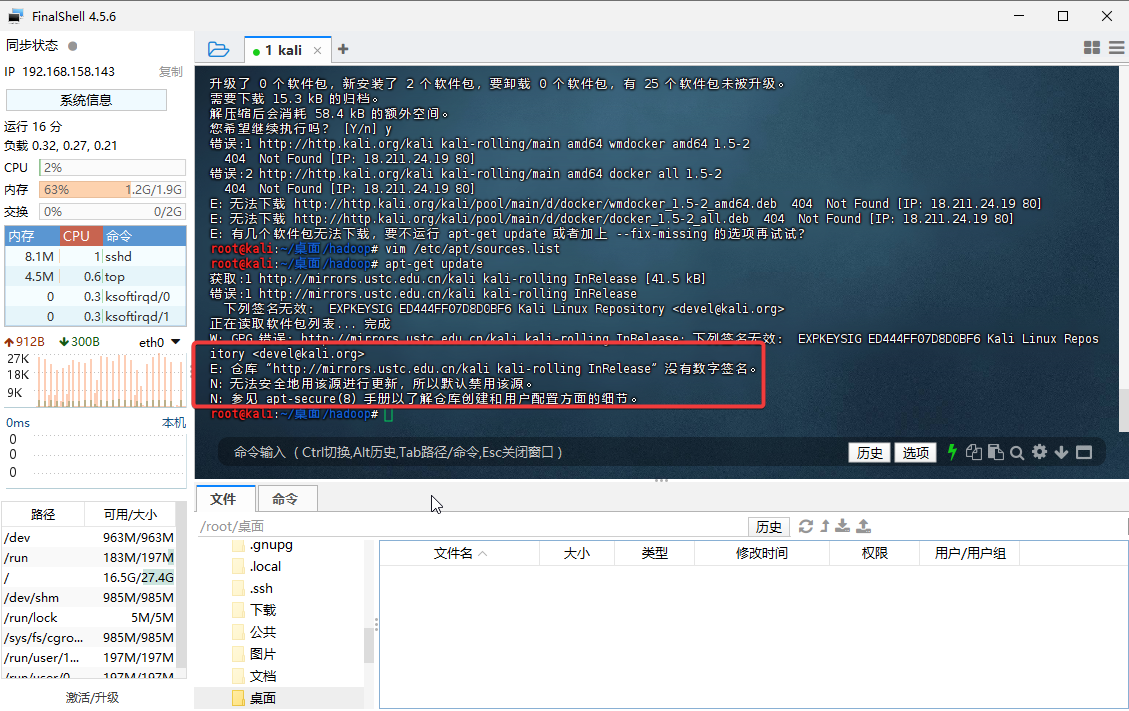Refresh the file list

[x=806, y=527]
